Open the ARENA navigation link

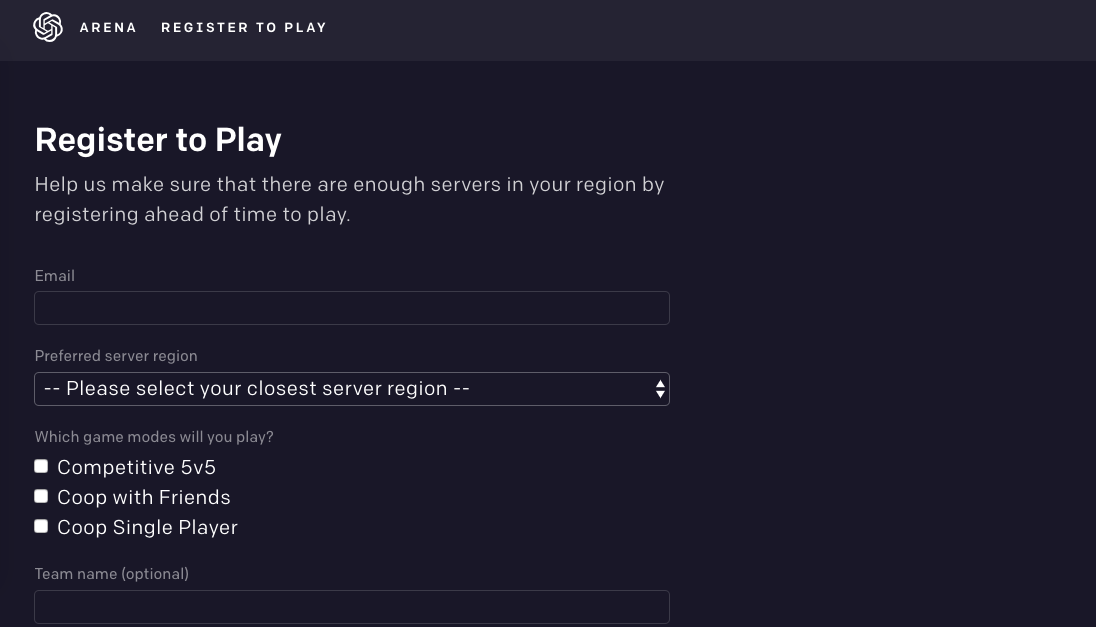[108, 28]
